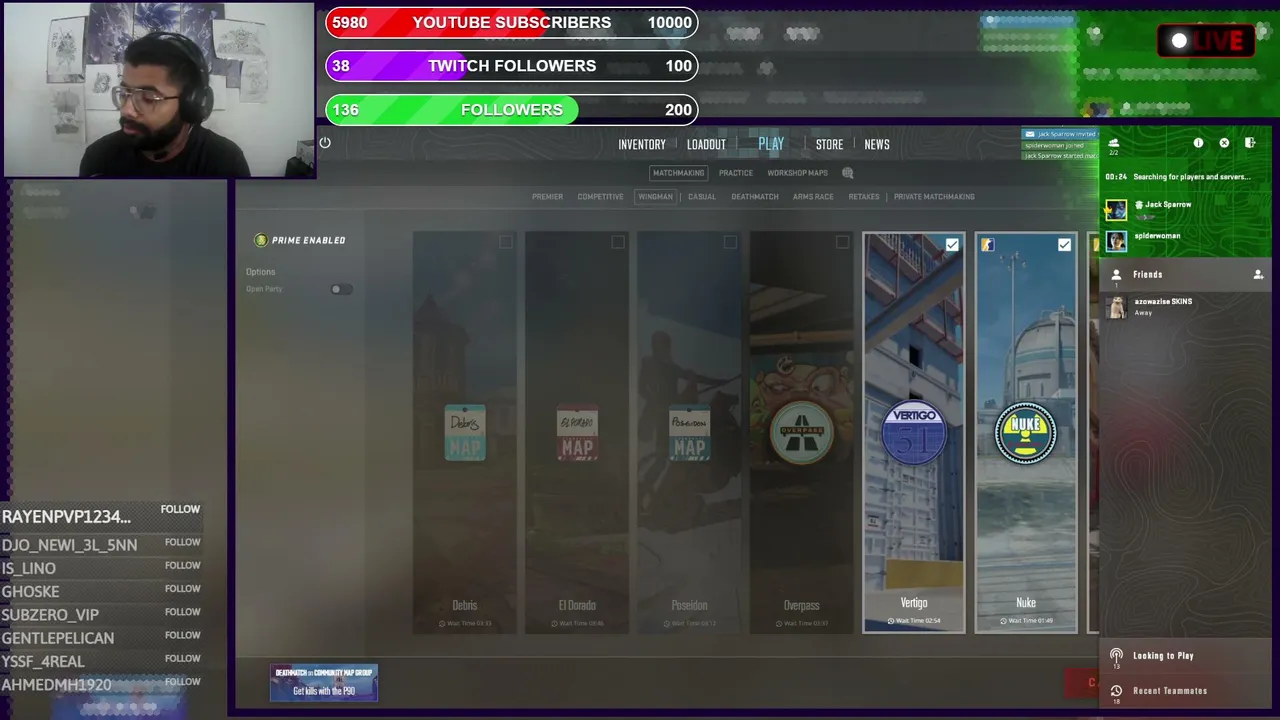Click the Overpass map emblem
1280x720 pixels.
tap(801, 432)
